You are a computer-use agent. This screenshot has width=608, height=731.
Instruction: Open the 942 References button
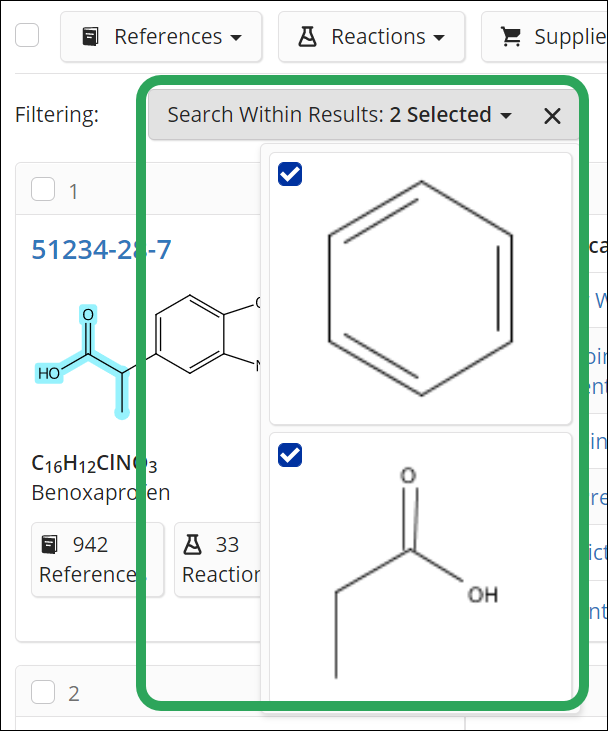(x=97, y=559)
